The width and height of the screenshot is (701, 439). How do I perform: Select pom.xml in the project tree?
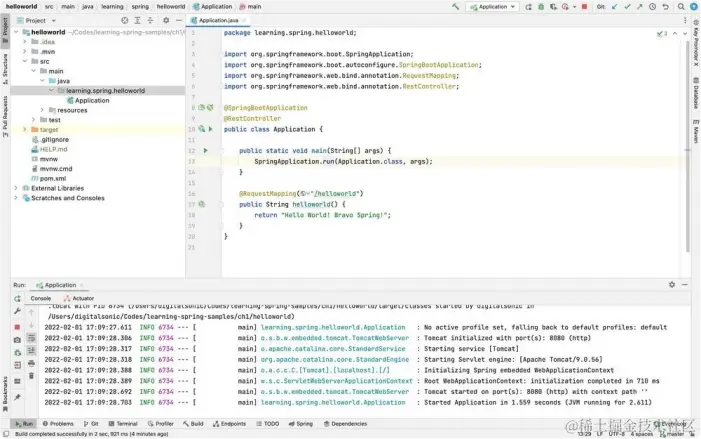52,178
